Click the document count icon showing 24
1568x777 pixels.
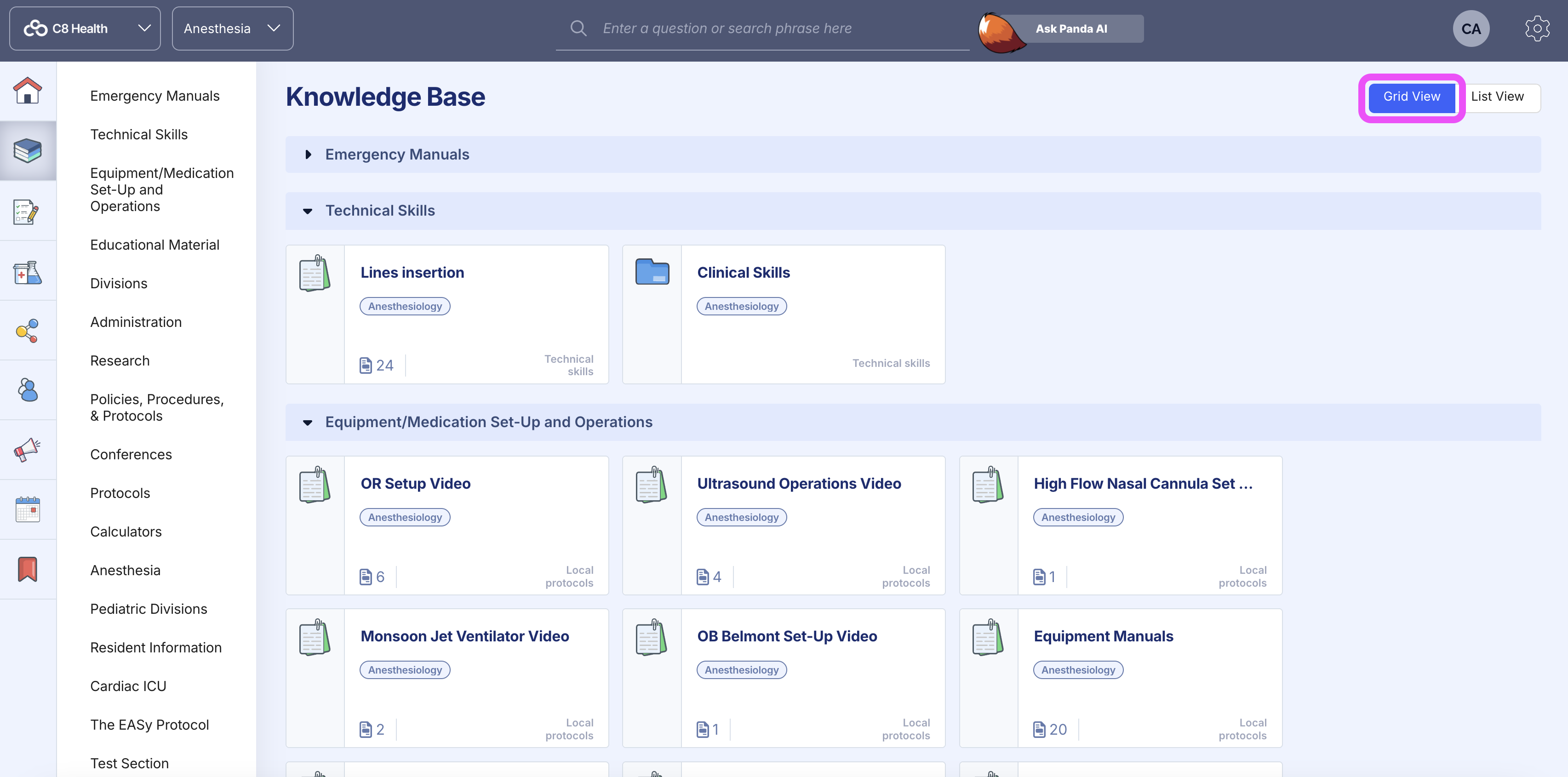(366, 365)
